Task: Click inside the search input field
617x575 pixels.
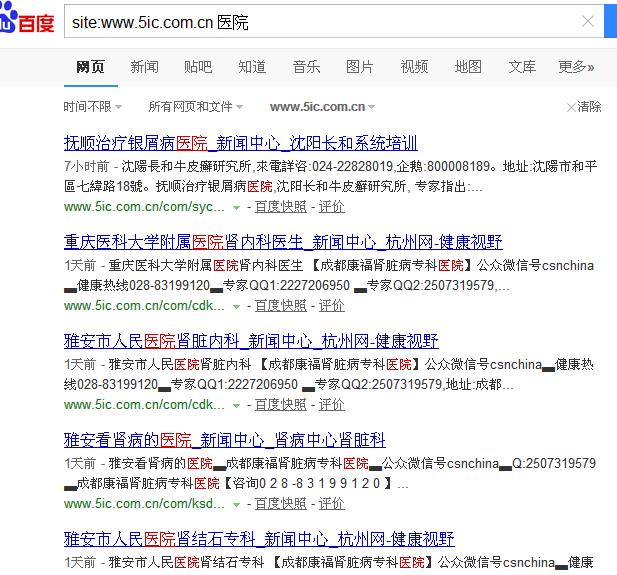Action: tap(320, 21)
